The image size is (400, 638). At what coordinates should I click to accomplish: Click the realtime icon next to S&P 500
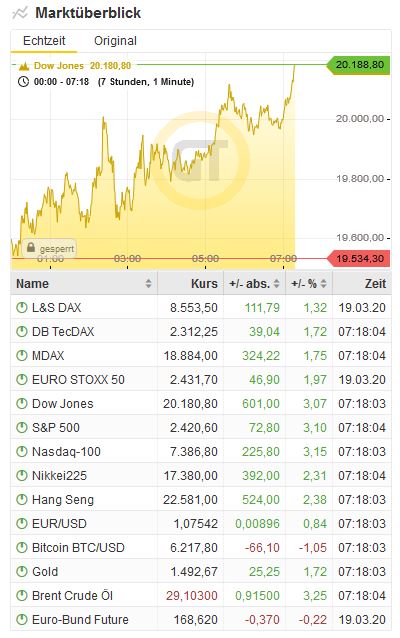point(22,428)
